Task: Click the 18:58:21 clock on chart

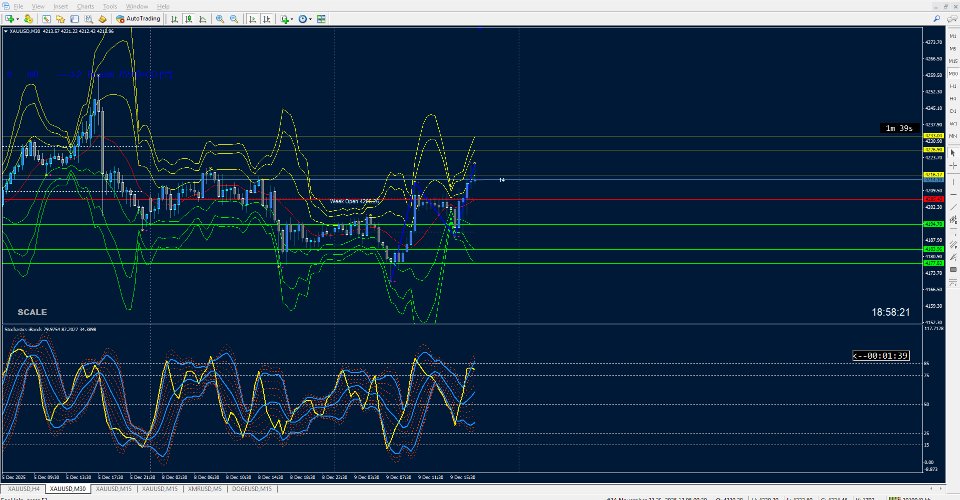Action: [x=890, y=312]
